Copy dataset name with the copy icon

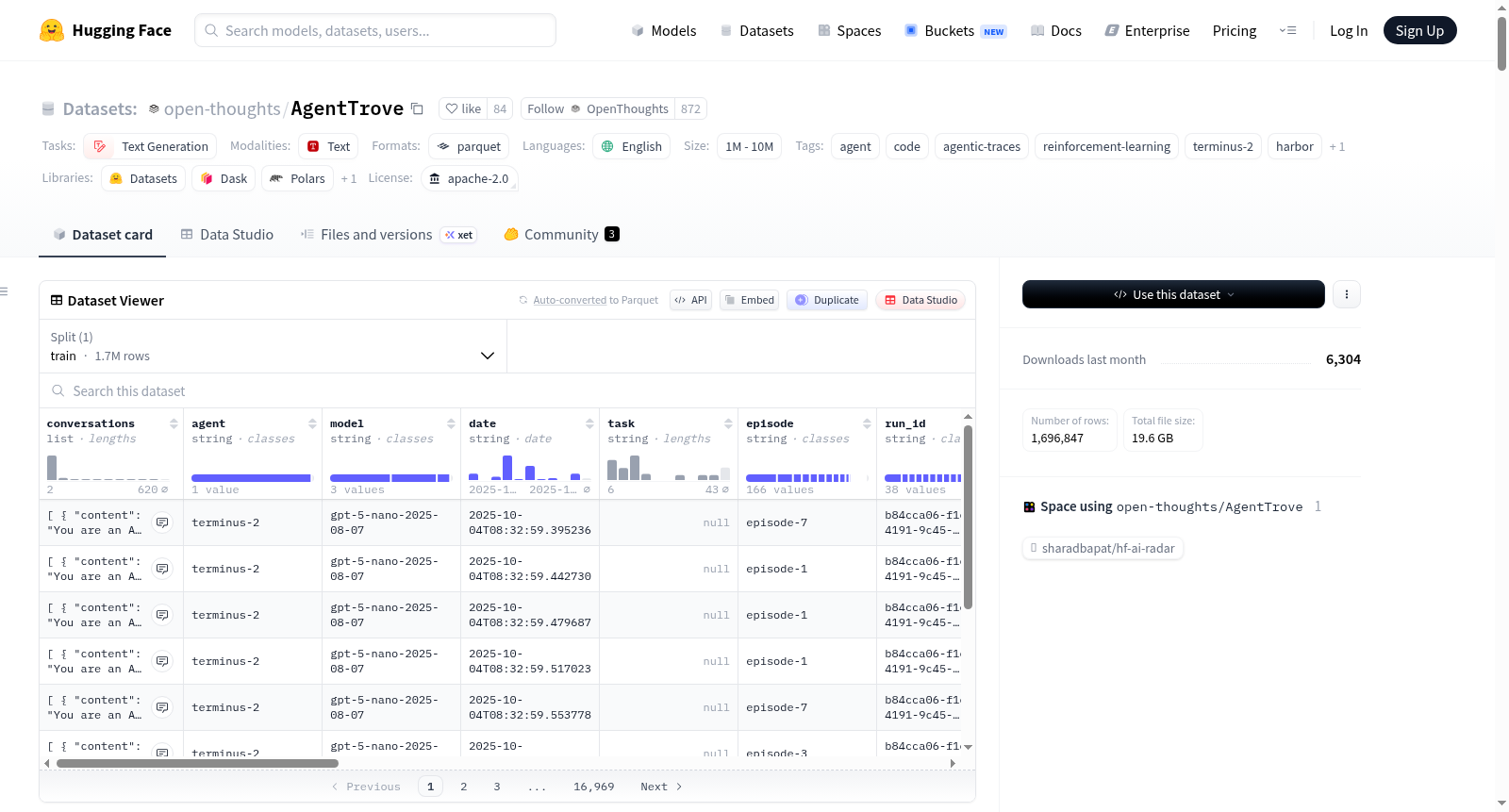coord(417,108)
